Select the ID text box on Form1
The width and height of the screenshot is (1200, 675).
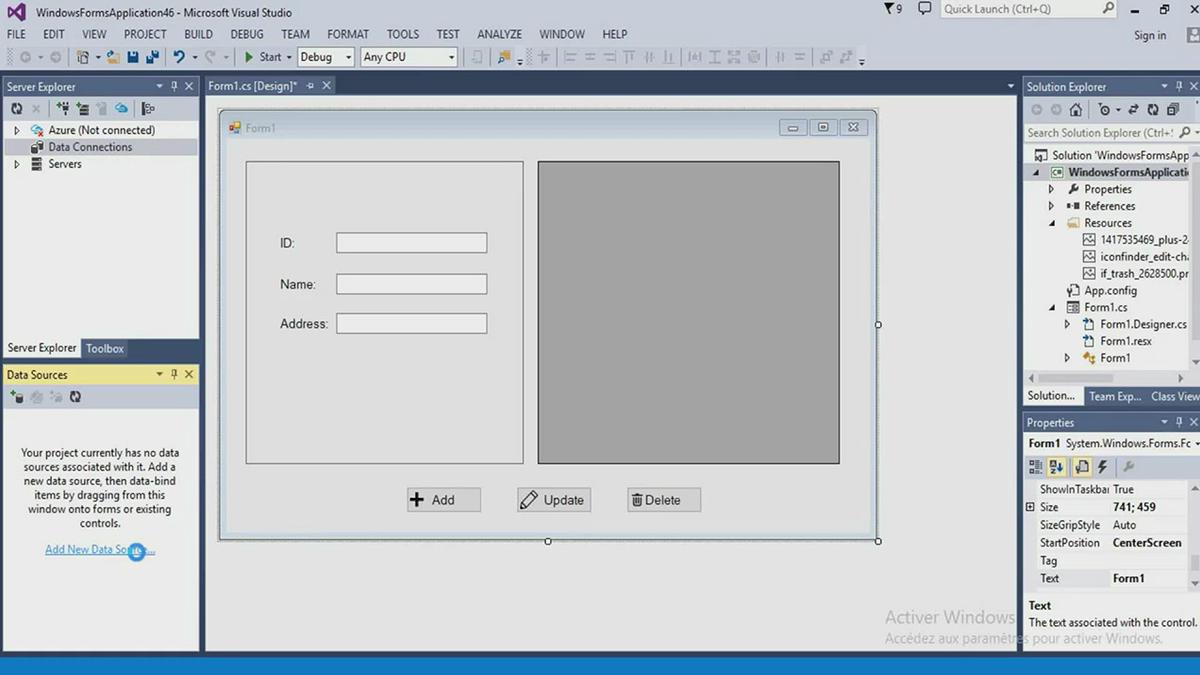click(x=411, y=242)
